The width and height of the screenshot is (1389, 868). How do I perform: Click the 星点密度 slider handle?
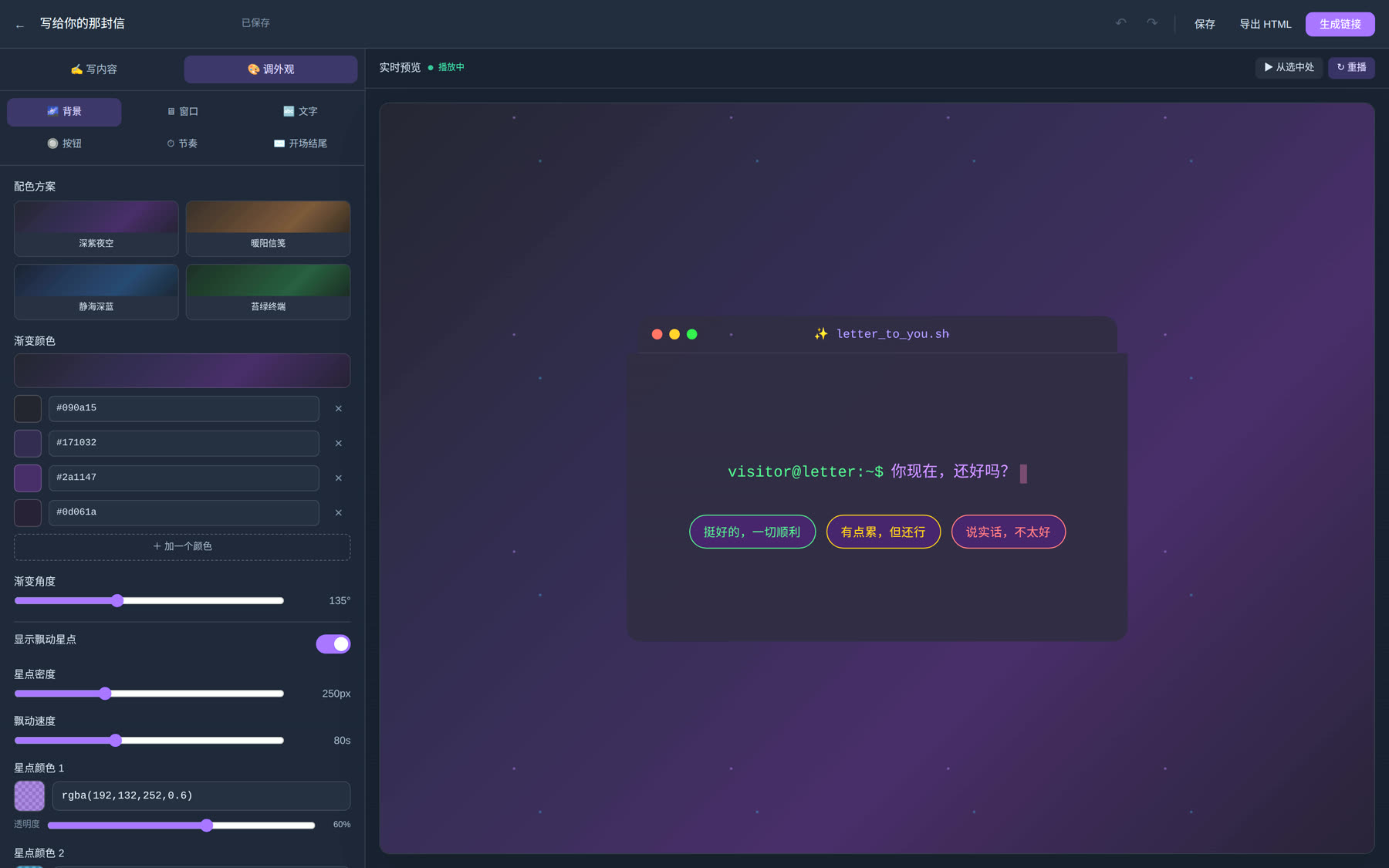point(105,694)
